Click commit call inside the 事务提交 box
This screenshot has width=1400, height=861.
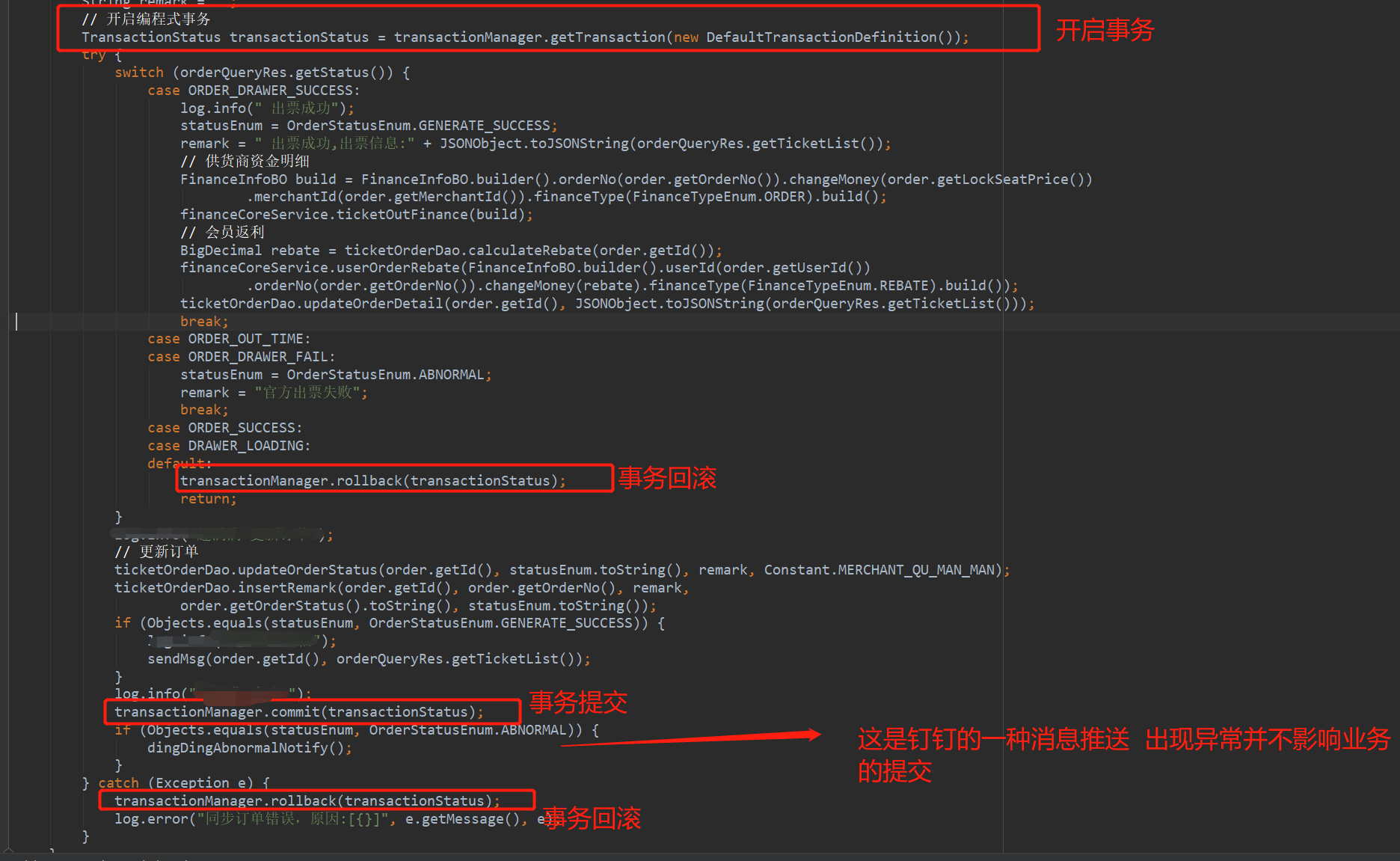tap(298, 711)
